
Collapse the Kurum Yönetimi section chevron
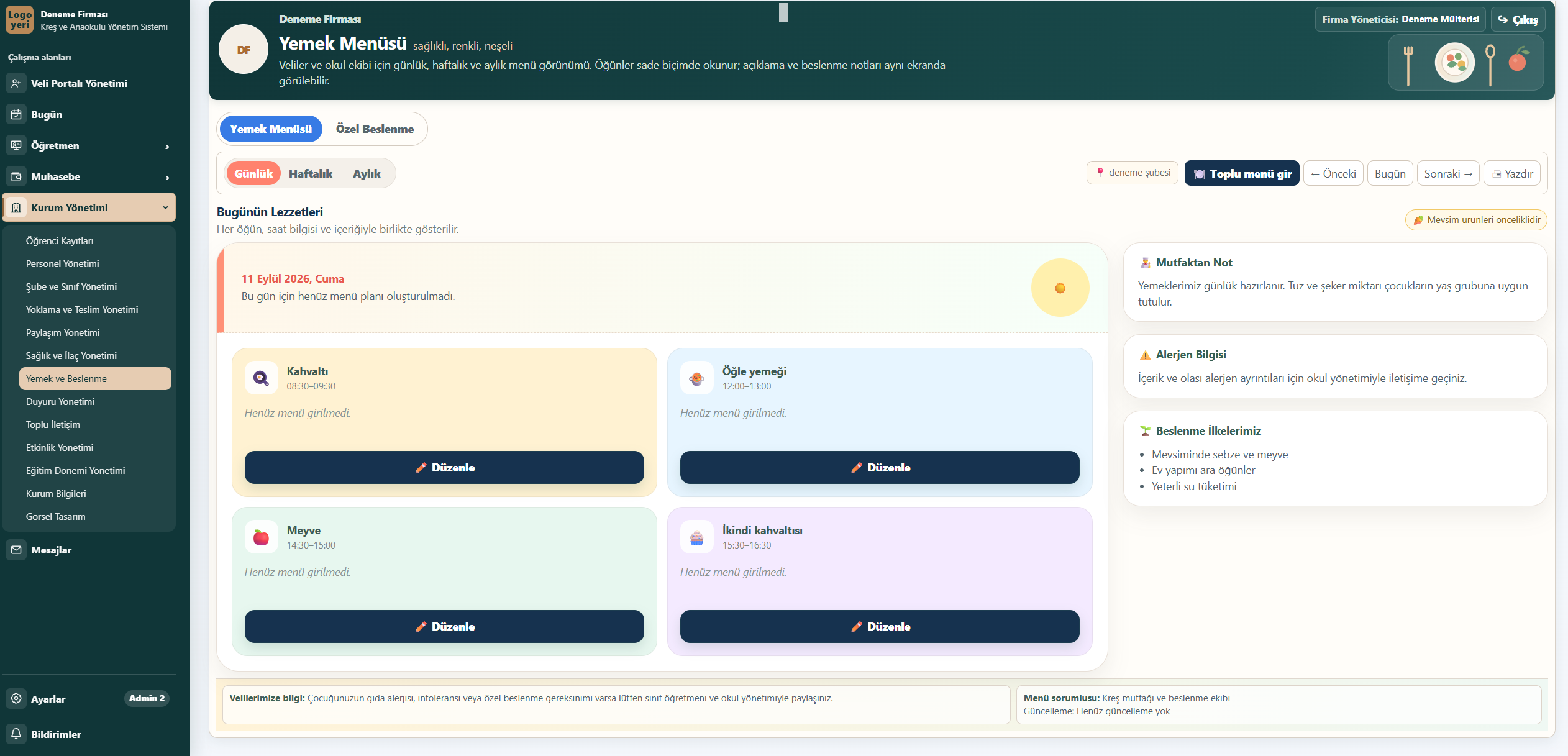coord(165,207)
